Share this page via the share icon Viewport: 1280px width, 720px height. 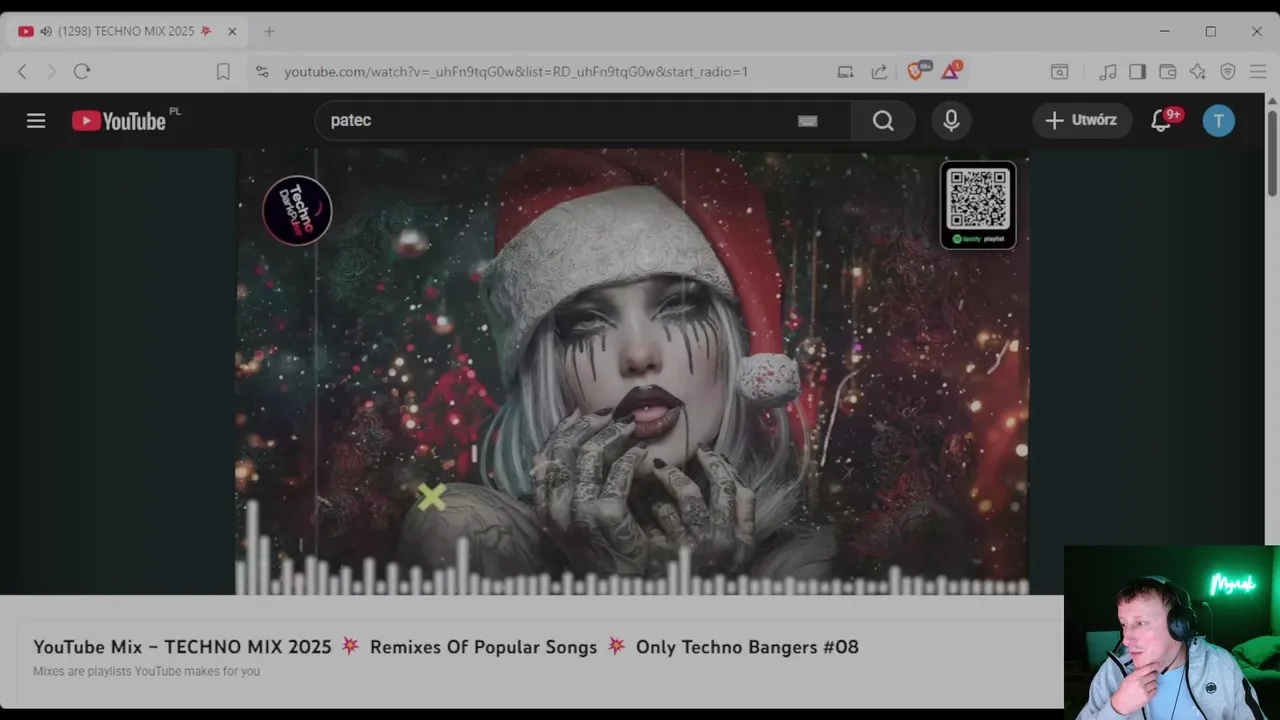tap(879, 71)
